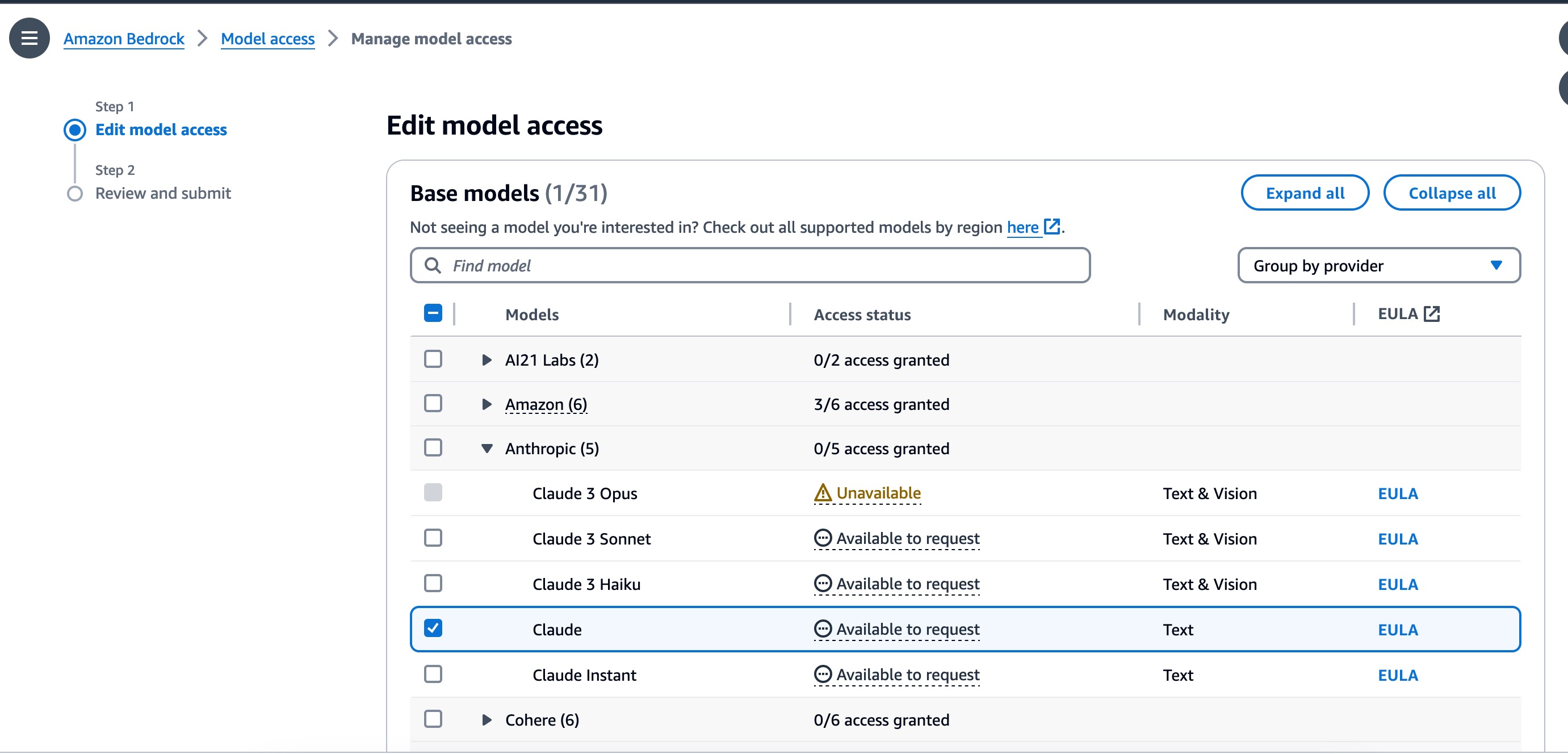Collapse the Anthropic provider group
This screenshot has width=1568, height=754.
(487, 449)
